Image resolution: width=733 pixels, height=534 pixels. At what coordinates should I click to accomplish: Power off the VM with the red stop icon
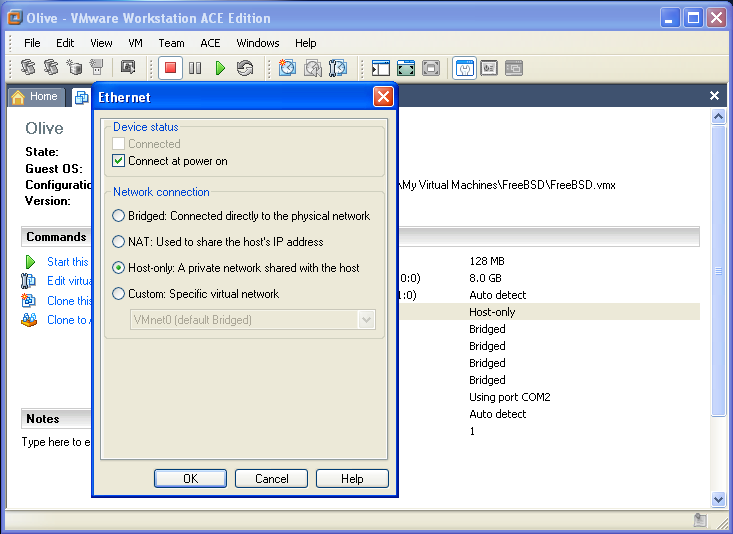coord(170,68)
